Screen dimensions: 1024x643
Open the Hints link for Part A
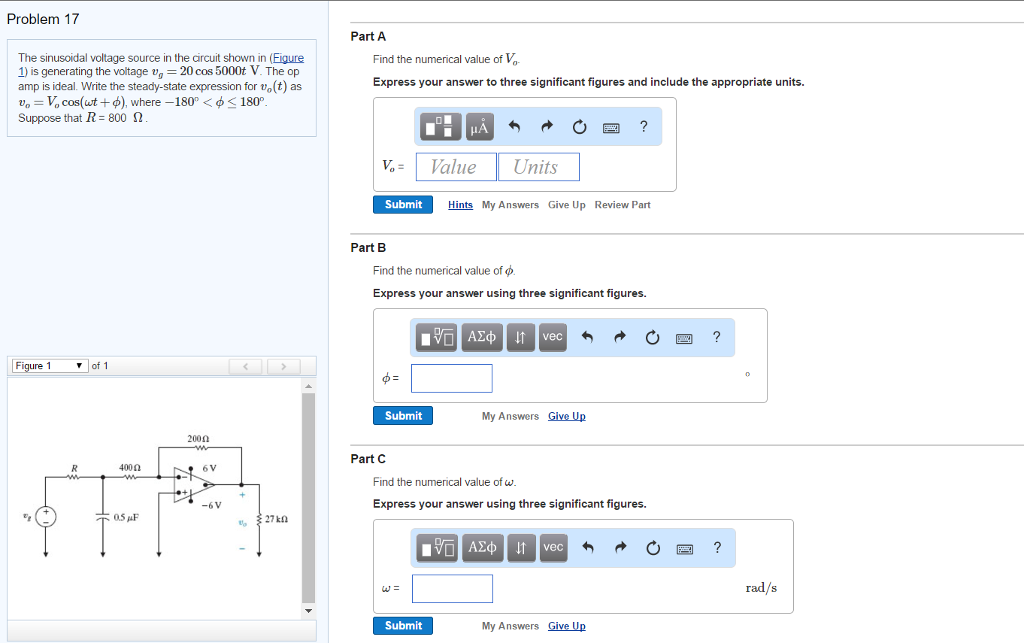(460, 205)
